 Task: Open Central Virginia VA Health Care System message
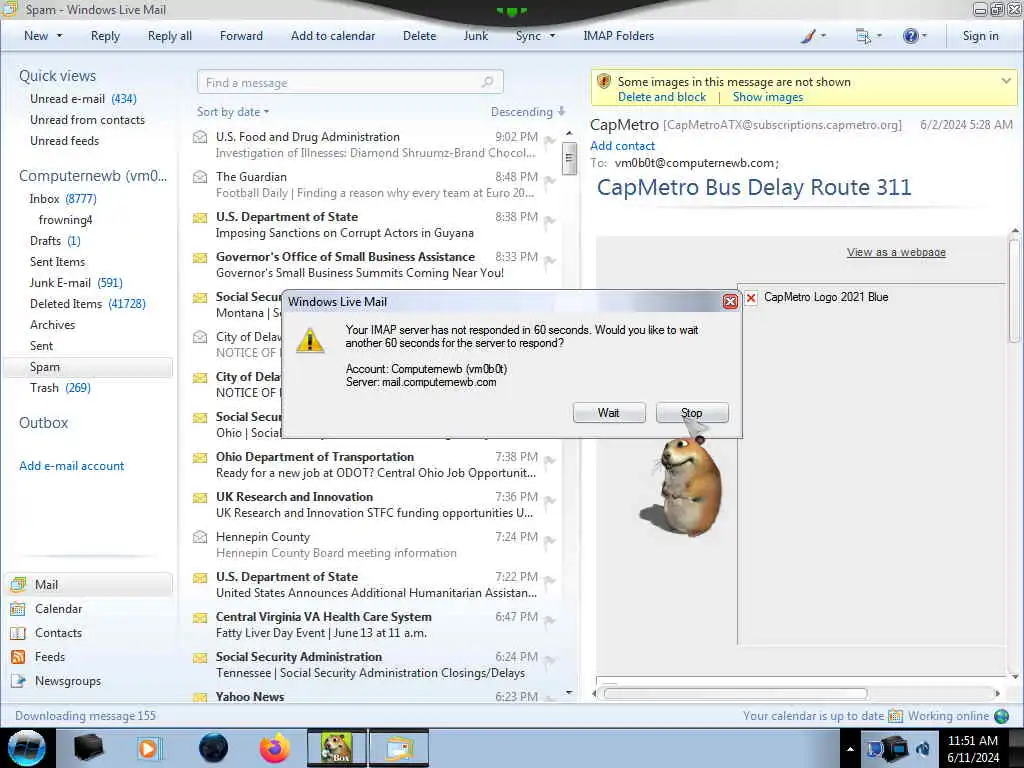tap(376, 624)
